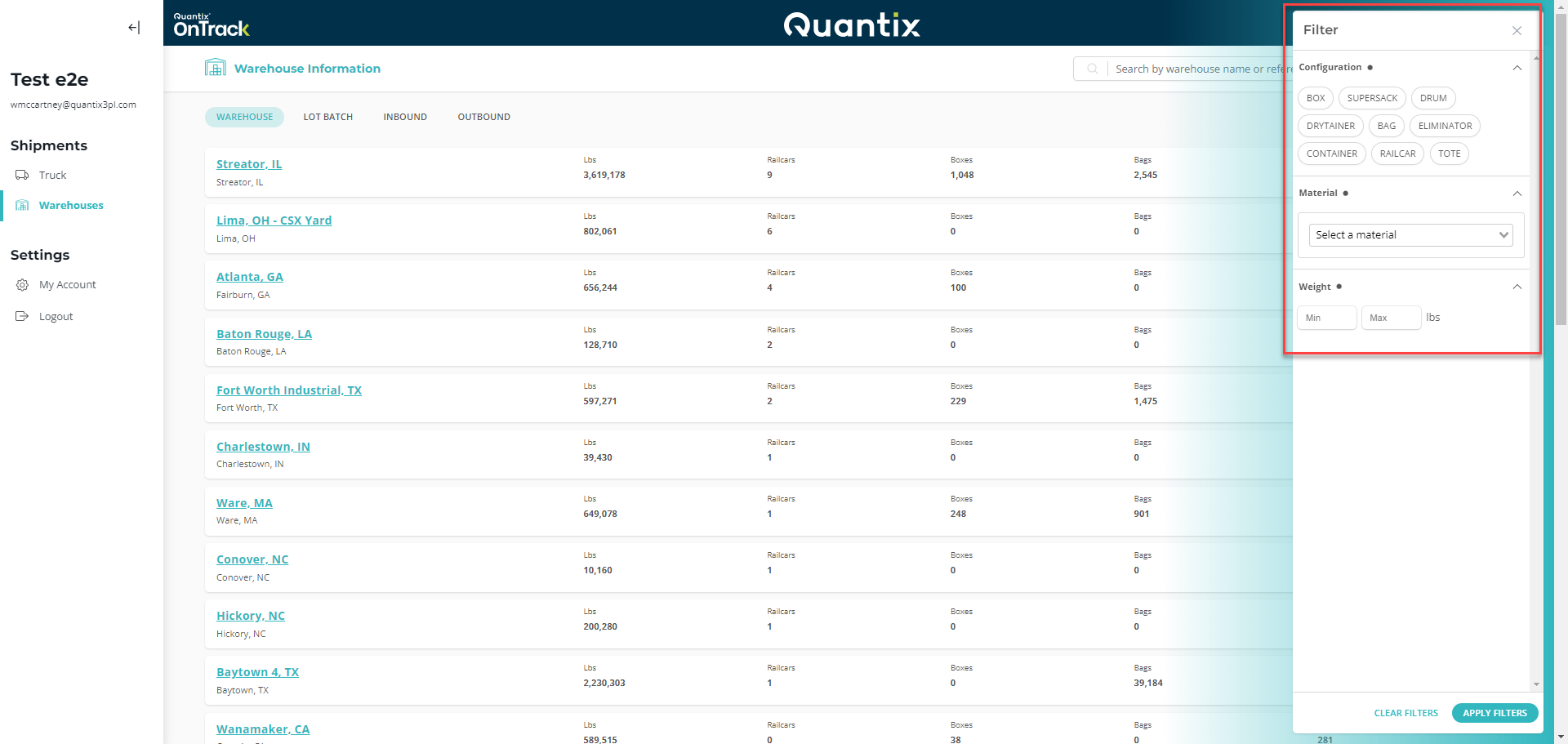Click the search magnifier icon
This screenshot has height=744, width=1568.
1092,69
